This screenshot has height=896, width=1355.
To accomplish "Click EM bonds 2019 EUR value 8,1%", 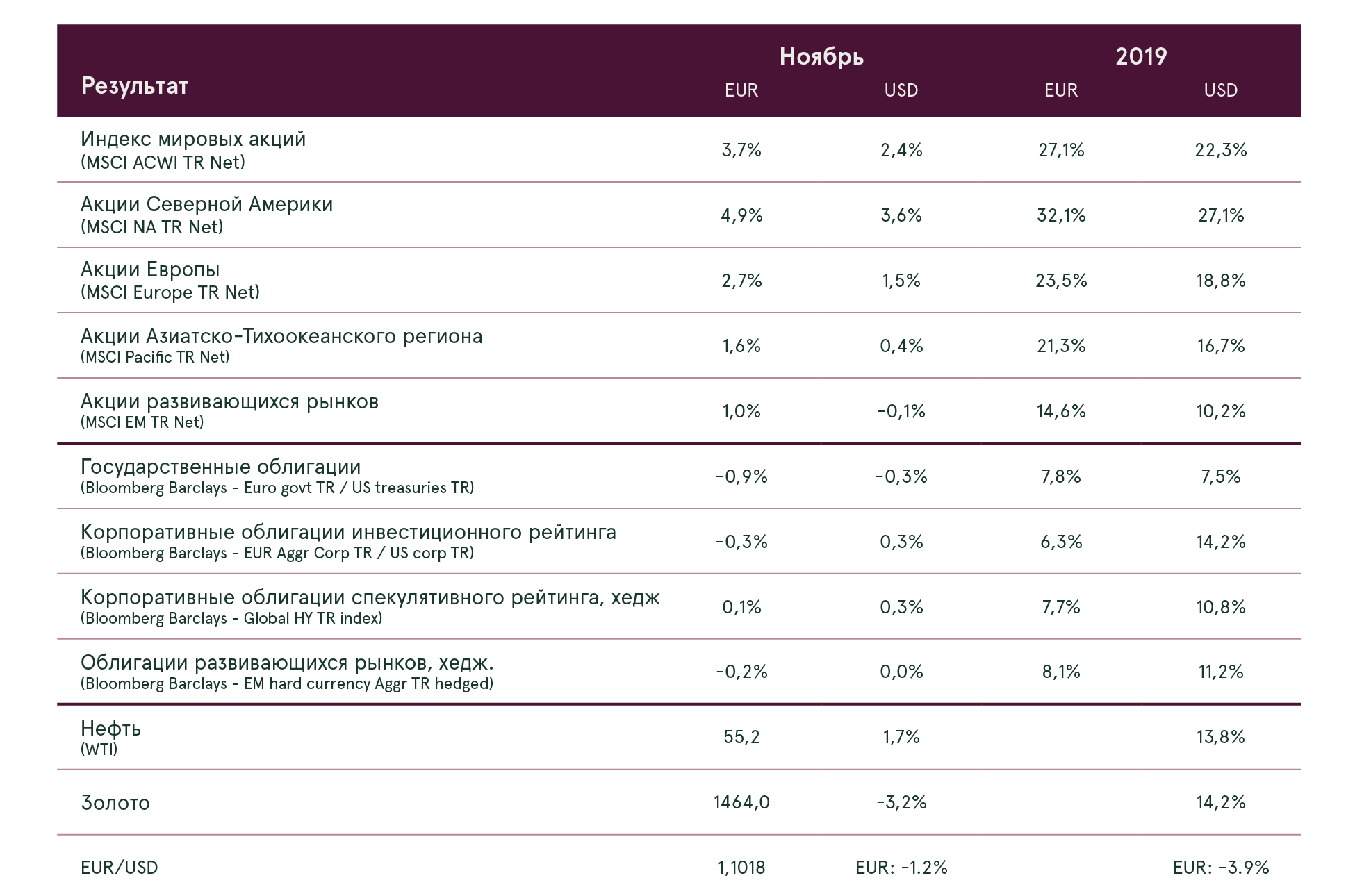I will [x=1061, y=672].
